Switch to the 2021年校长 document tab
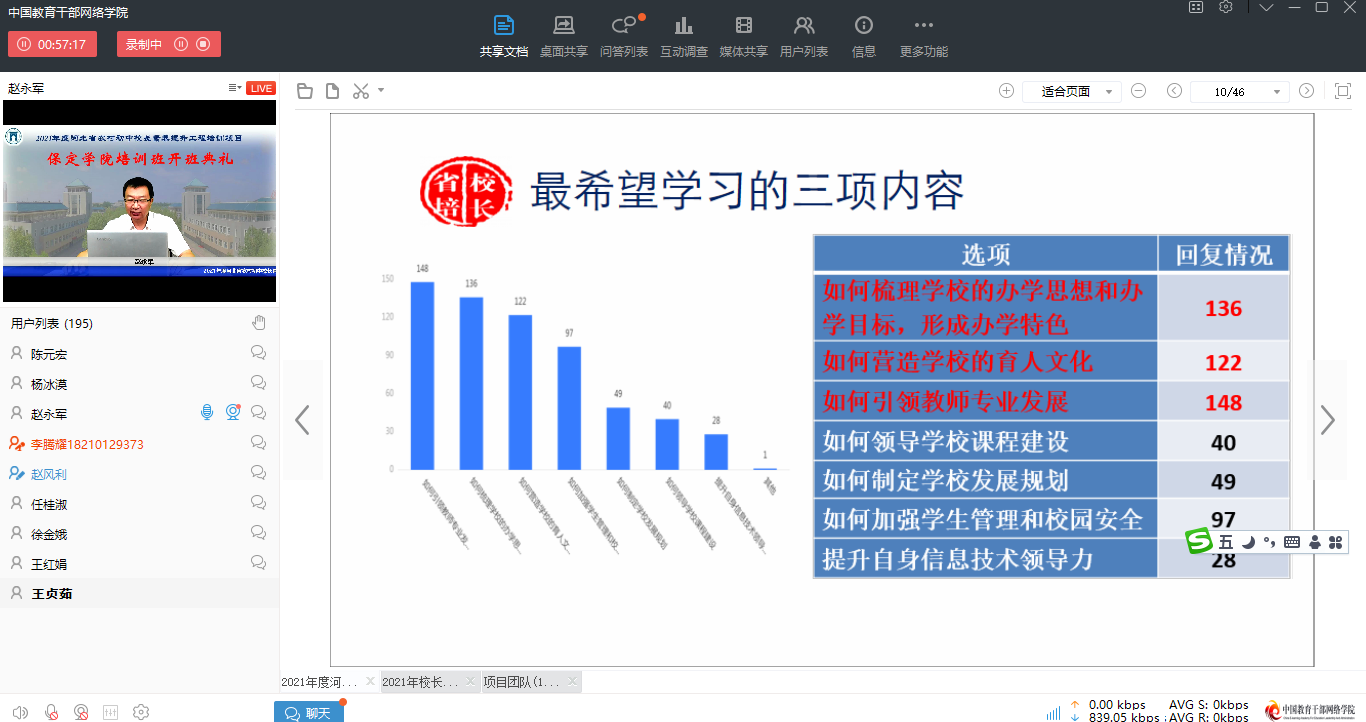Viewport: 1366px width, 722px height. [x=420, y=682]
